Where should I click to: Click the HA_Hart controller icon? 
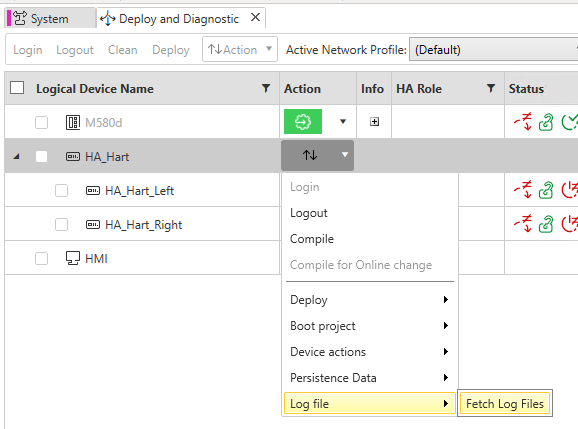tap(73, 157)
